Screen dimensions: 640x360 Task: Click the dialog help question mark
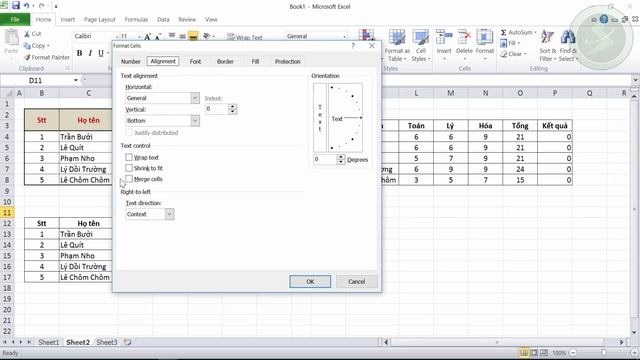(353, 46)
